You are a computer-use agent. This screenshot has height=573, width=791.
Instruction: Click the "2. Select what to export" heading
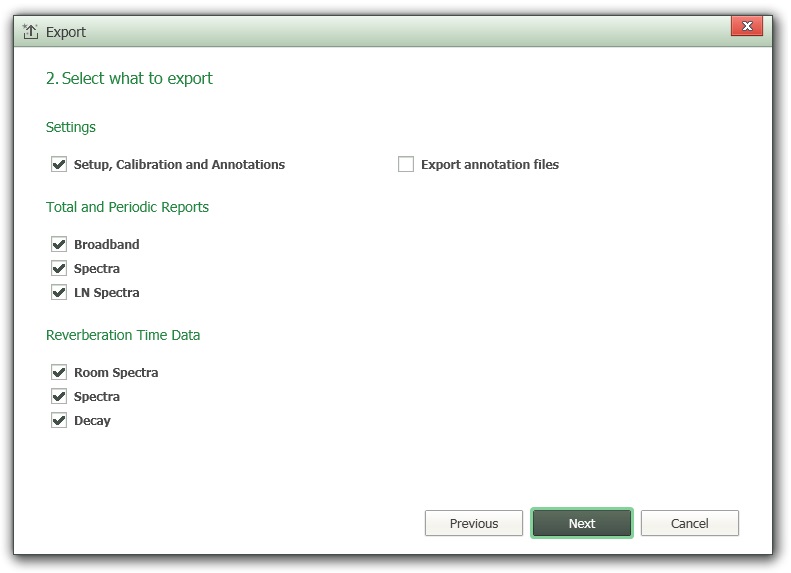(129, 78)
